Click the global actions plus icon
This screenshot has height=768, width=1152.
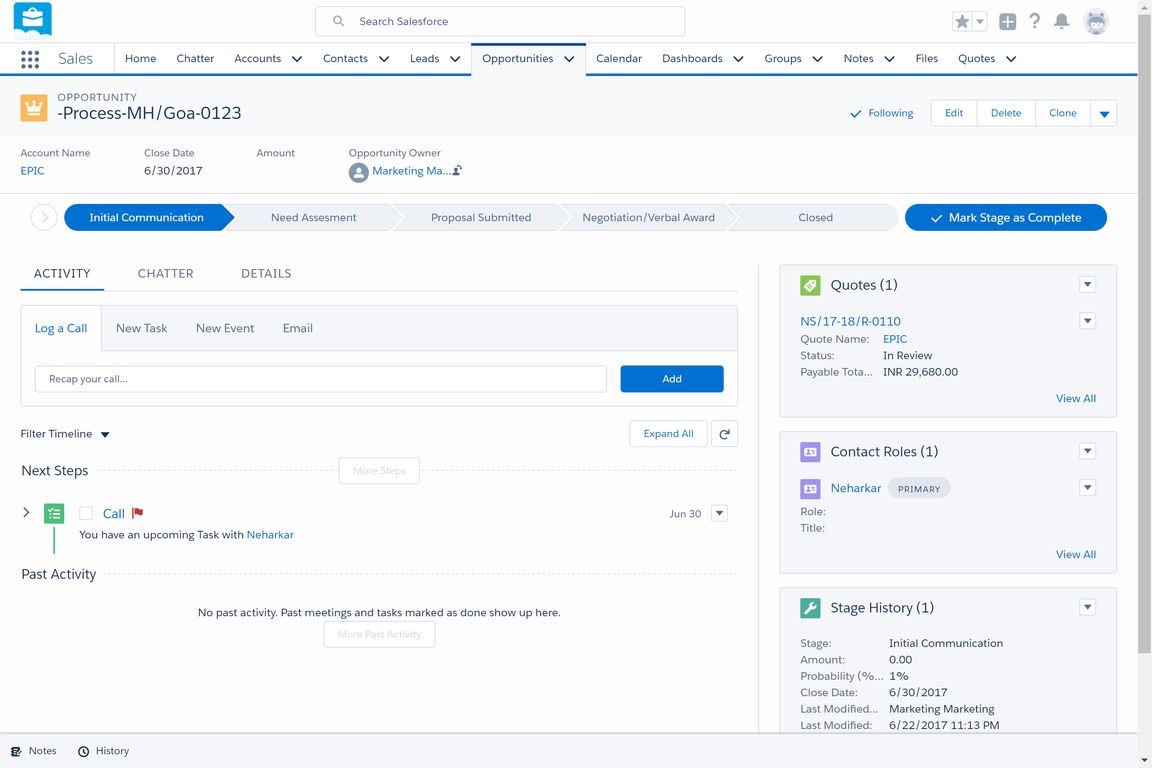[1007, 21]
